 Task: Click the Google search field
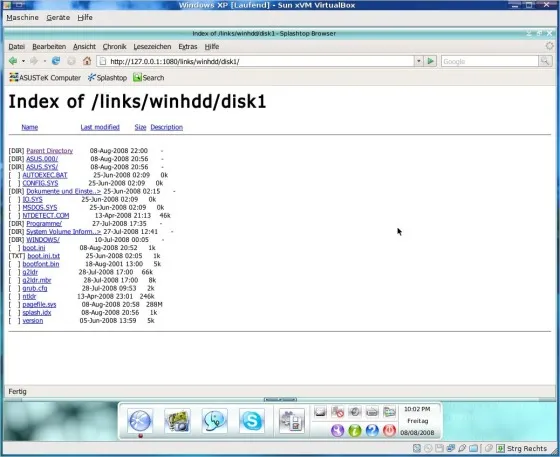[489, 61]
